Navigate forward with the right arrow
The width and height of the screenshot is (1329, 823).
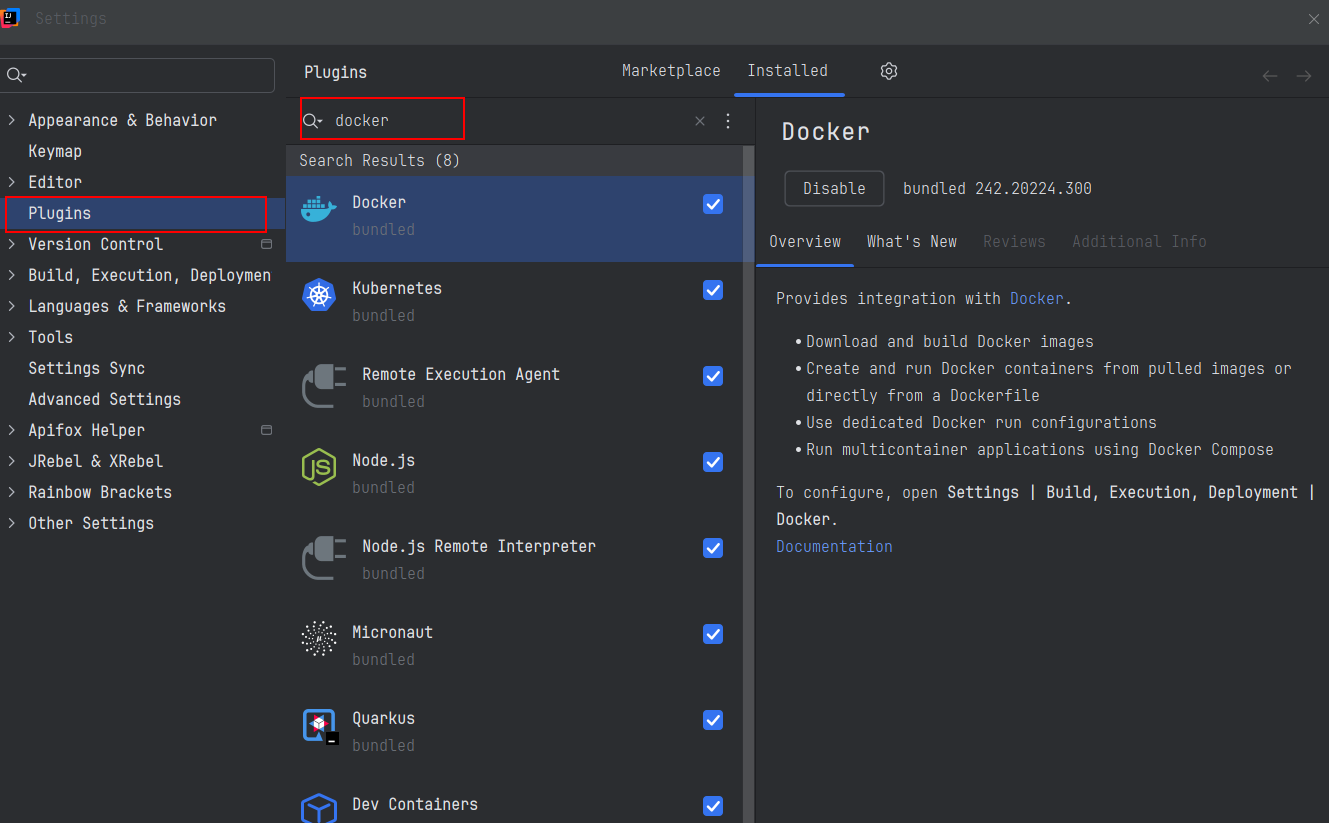[x=1304, y=76]
